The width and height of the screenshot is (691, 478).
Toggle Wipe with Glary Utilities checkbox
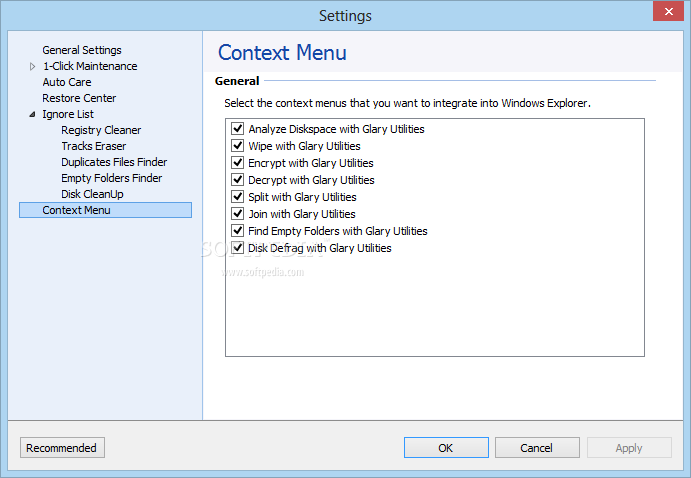pyautogui.click(x=238, y=145)
